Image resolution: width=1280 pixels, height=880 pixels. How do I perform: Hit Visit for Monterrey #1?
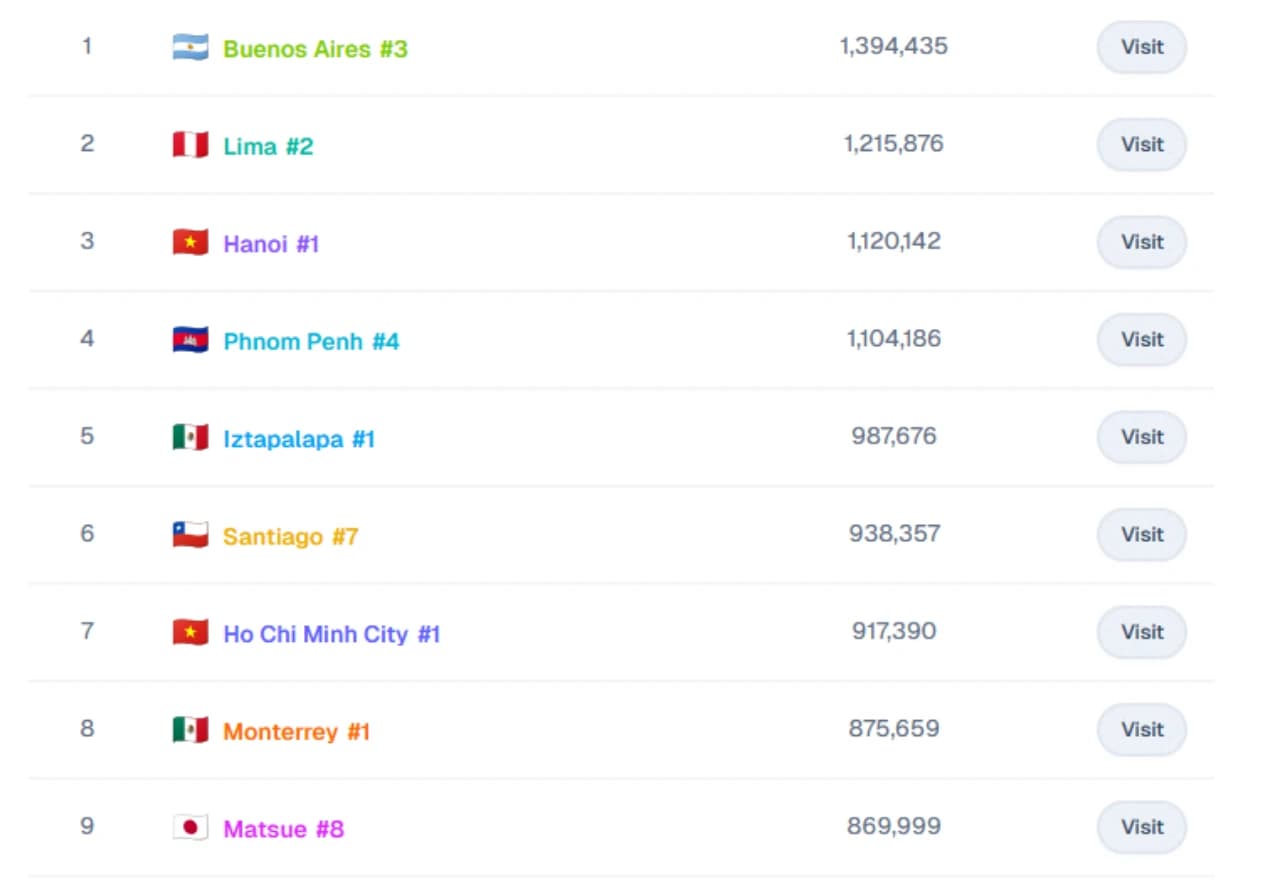click(1141, 730)
